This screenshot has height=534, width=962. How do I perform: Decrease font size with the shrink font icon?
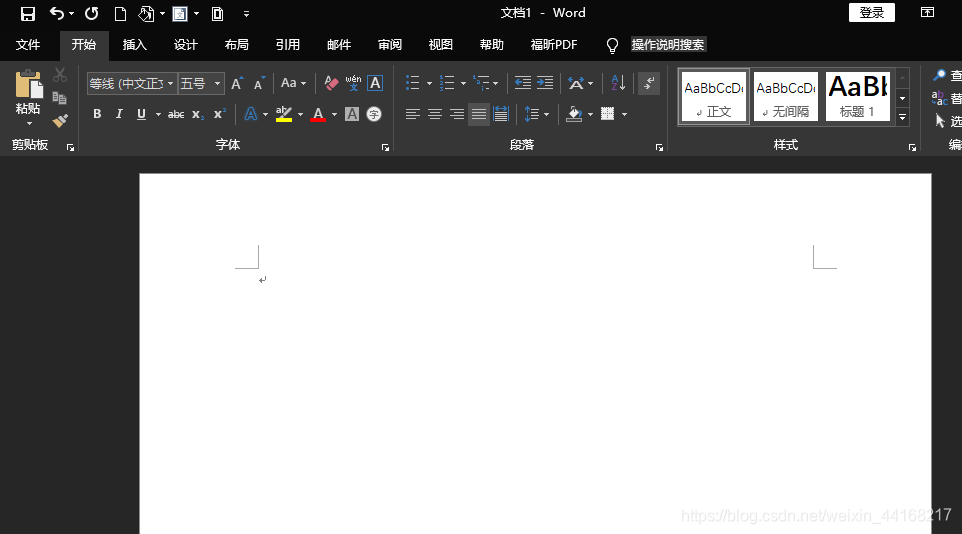pos(259,83)
